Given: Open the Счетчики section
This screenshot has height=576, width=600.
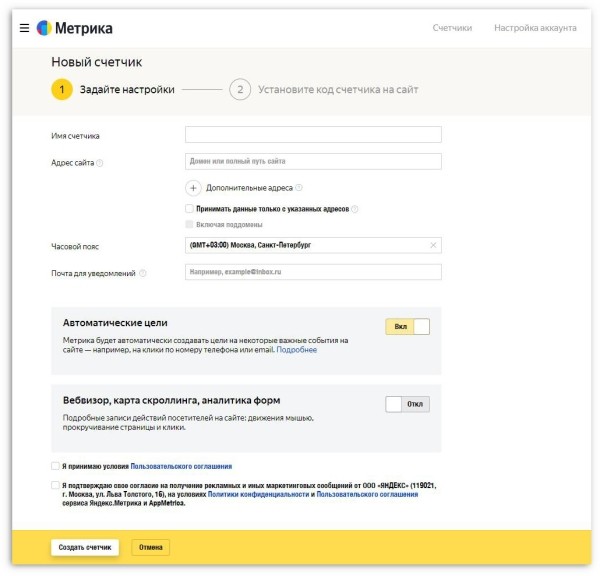Looking at the screenshot, I should click(452, 28).
